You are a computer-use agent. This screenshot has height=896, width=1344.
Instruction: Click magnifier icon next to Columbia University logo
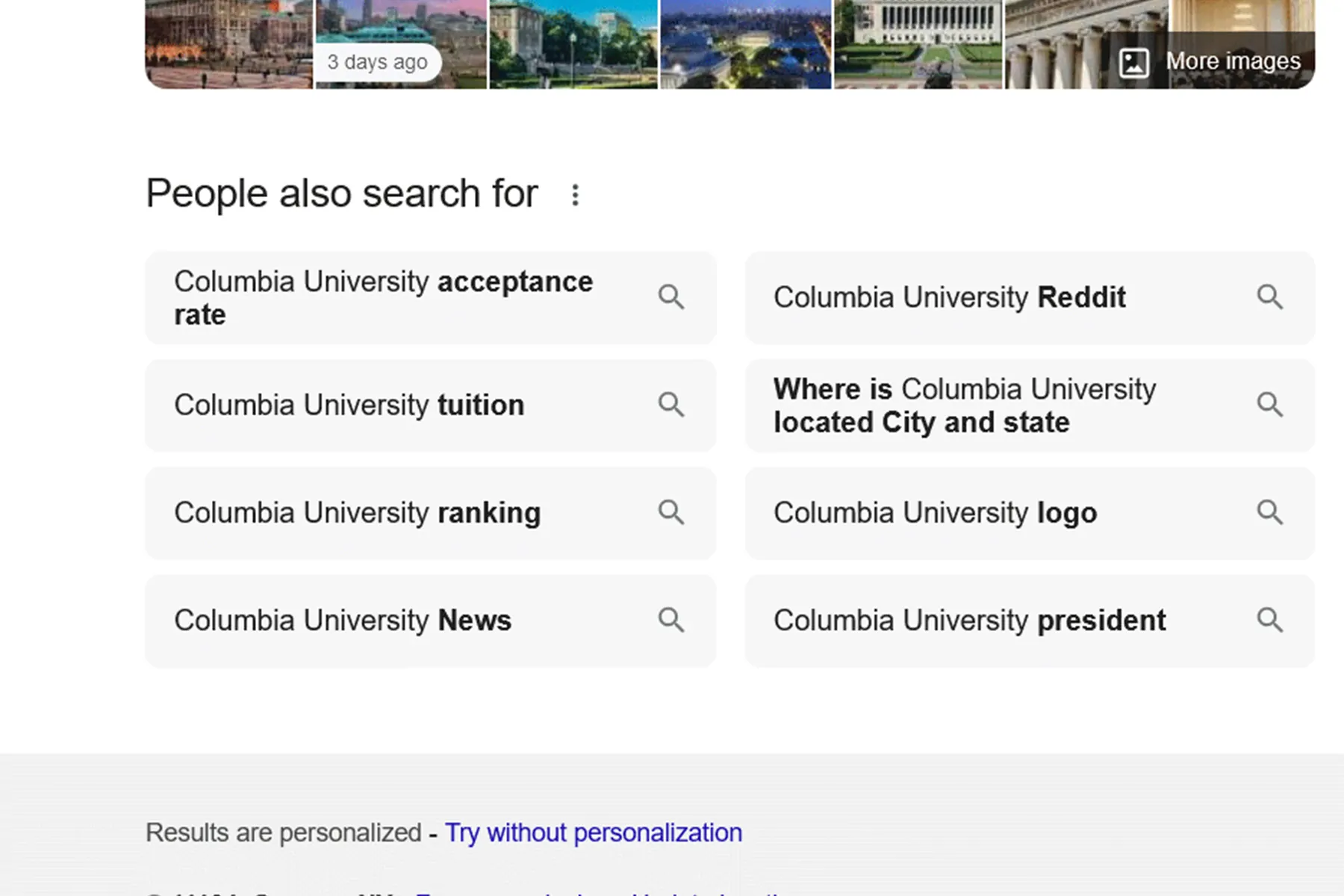pyautogui.click(x=1269, y=512)
